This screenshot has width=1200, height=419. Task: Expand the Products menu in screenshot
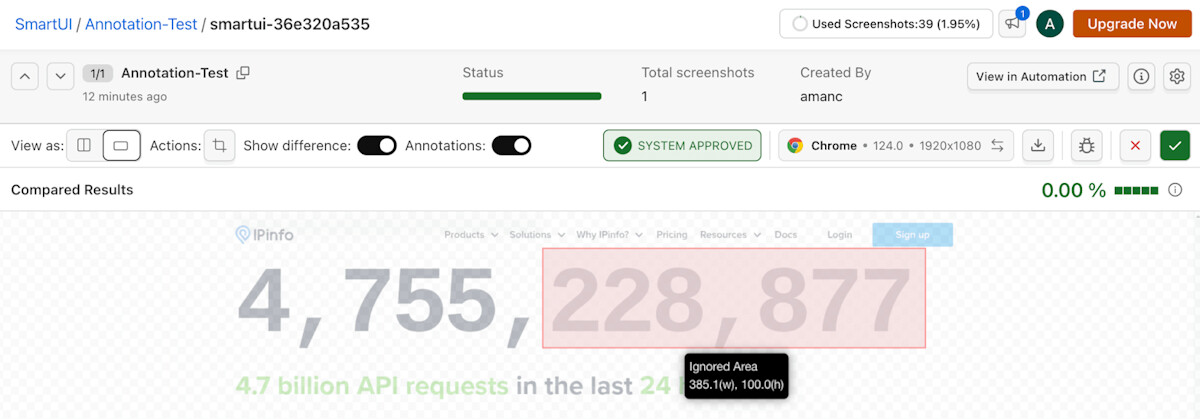click(470, 235)
